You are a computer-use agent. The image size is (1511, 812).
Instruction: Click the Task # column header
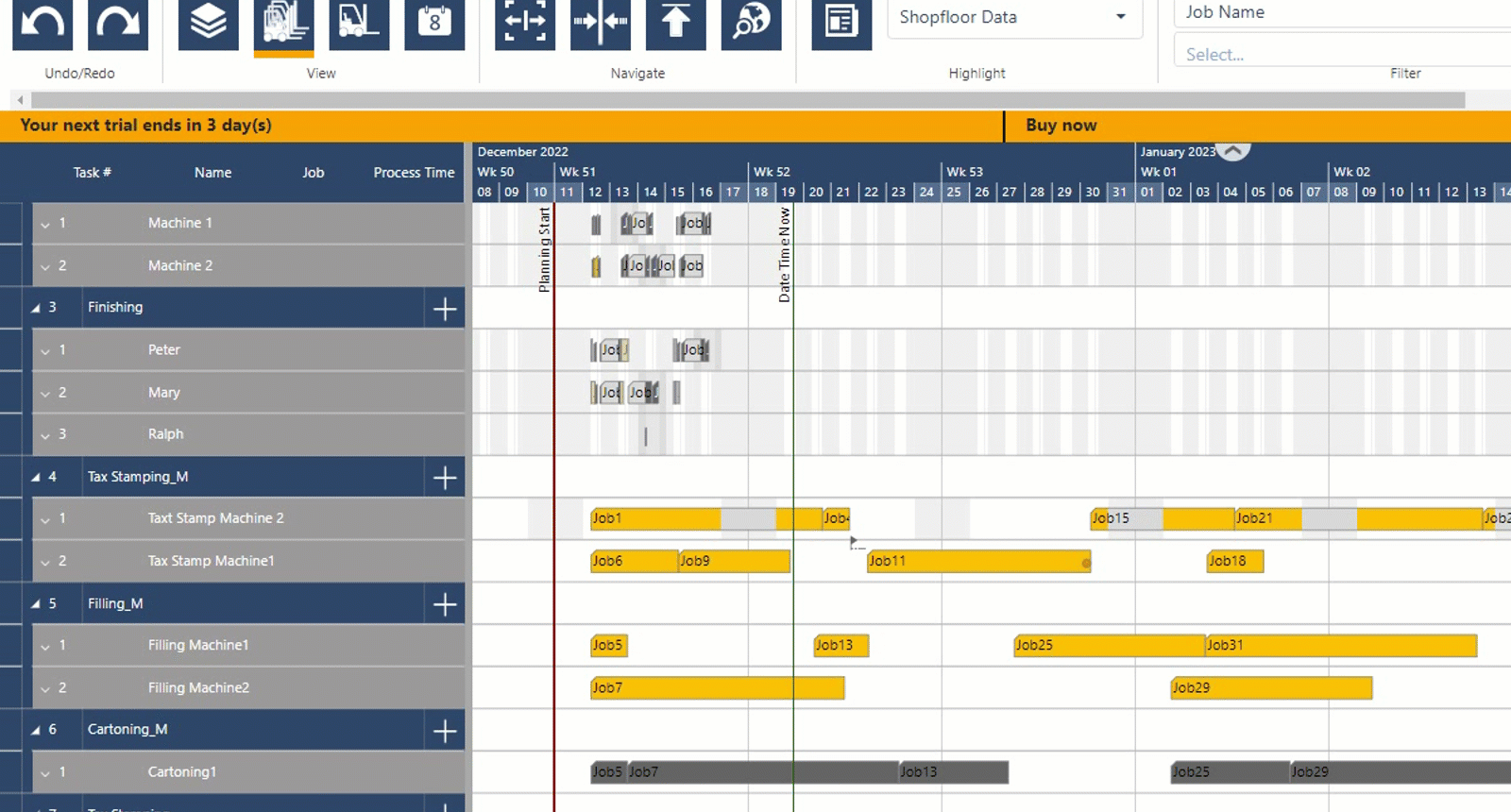point(93,173)
